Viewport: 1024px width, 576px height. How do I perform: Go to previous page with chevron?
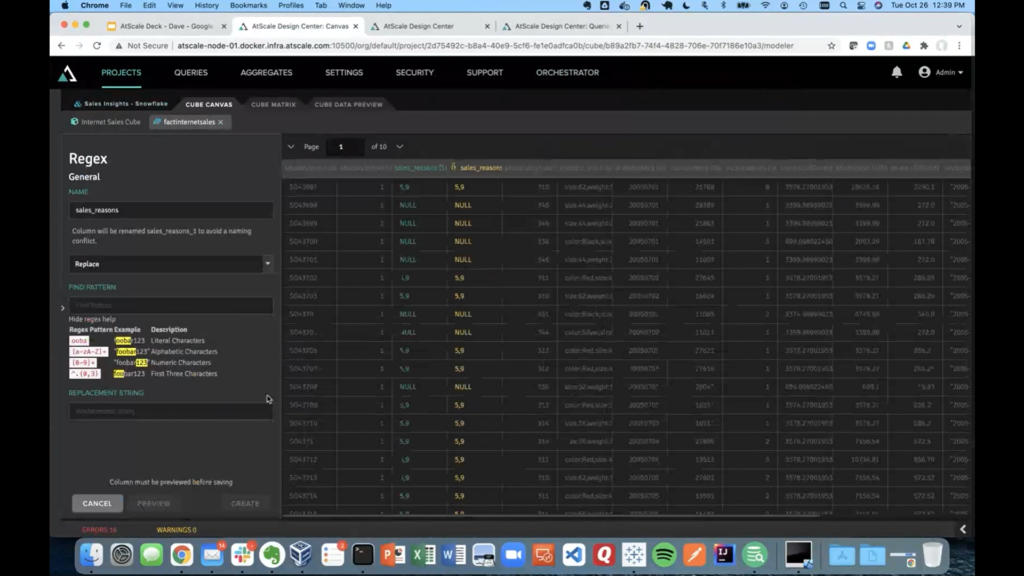(291, 147)
